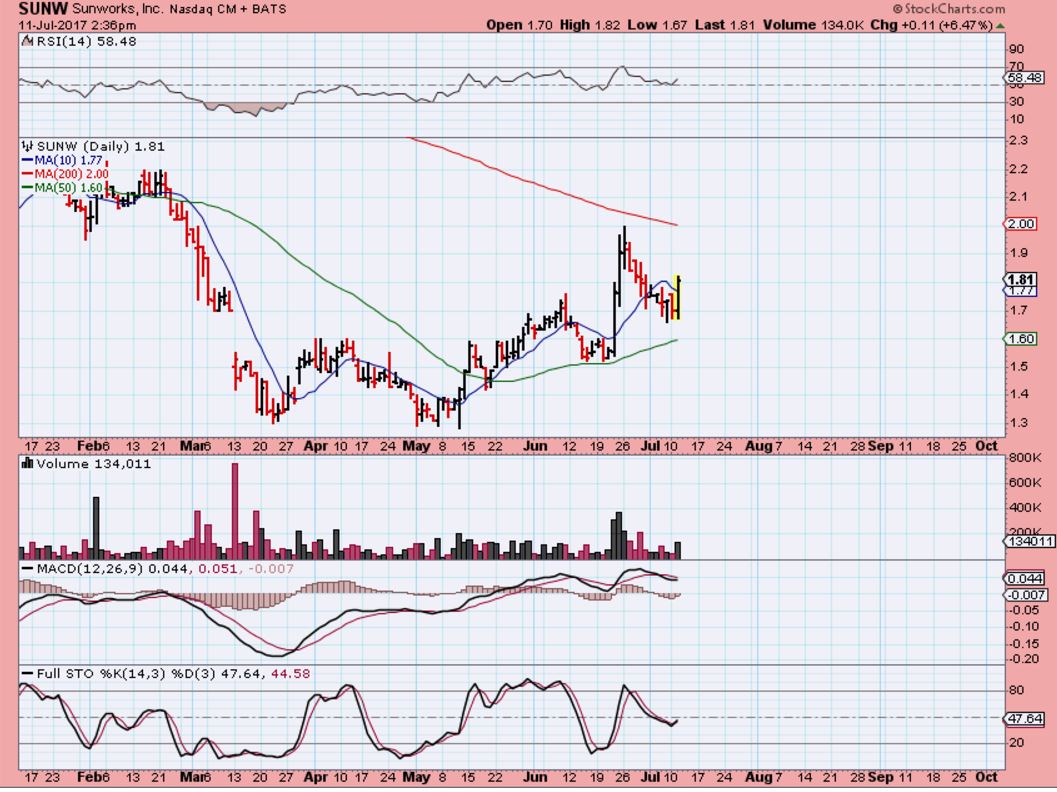Click the MACD legend line marker
Screen dimensions: 1057x792
28,569
